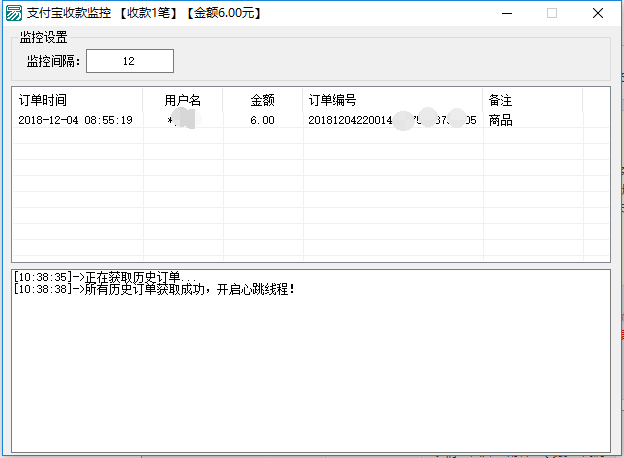Click the blurred username cell in the order row
This screenshot has width=624, height=458.
pyautogui.click(x=183, y=119)
